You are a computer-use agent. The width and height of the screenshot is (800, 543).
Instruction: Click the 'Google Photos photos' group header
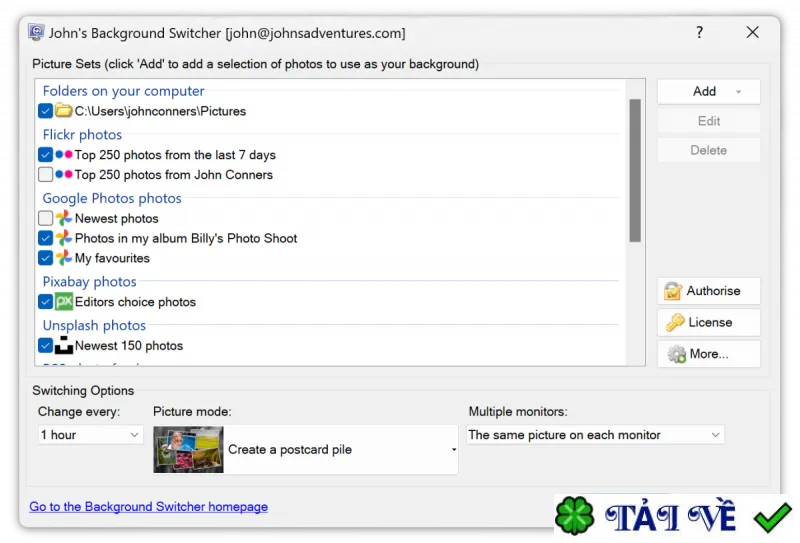coord(112,198)
